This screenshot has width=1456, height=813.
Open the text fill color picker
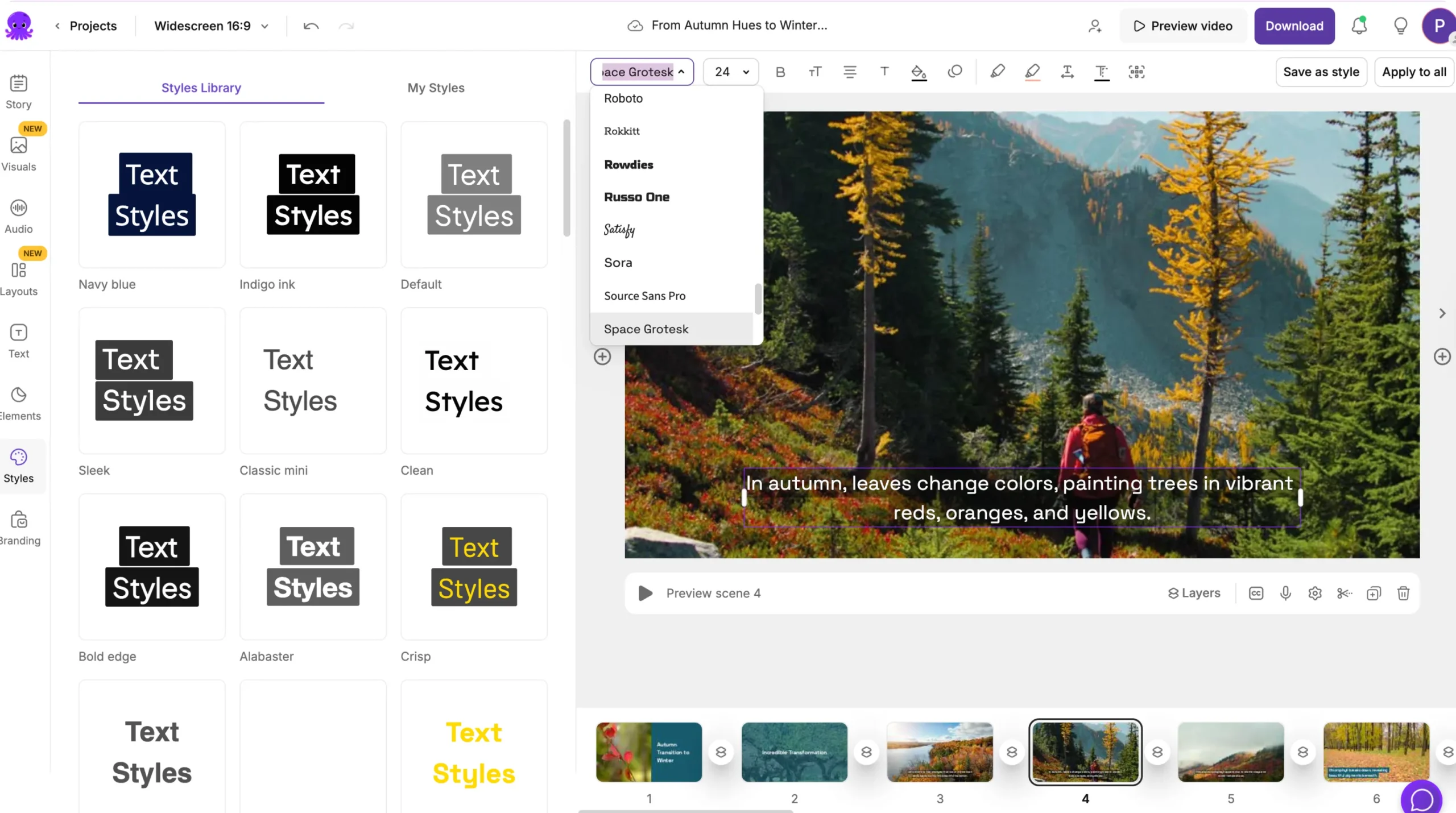(919, 72)
